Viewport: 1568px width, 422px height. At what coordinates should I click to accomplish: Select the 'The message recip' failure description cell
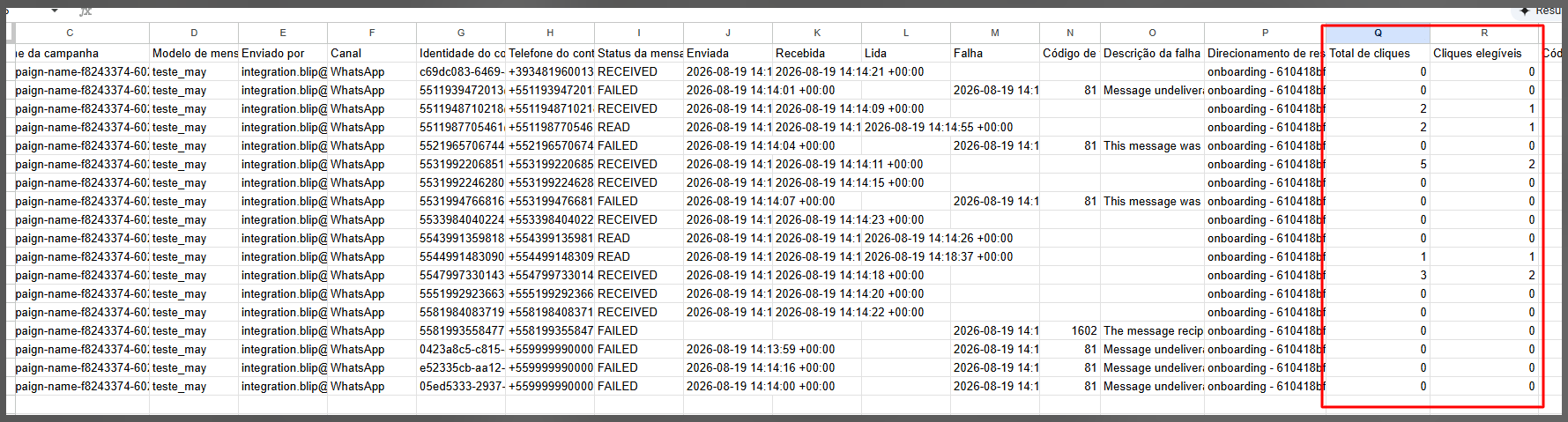tap(1152, 330)
